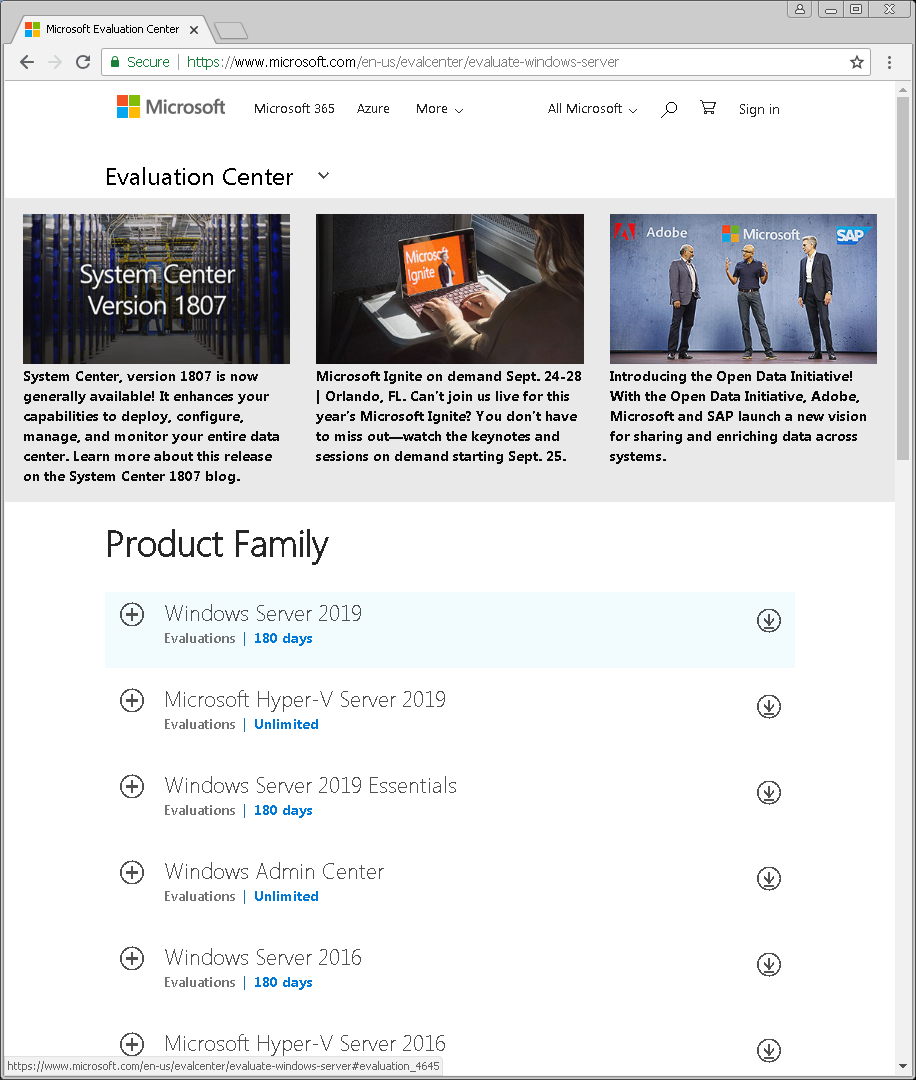The image size is (916, 1080).
Task: Click the Product Family heading
Action: (x=217, y=545)
